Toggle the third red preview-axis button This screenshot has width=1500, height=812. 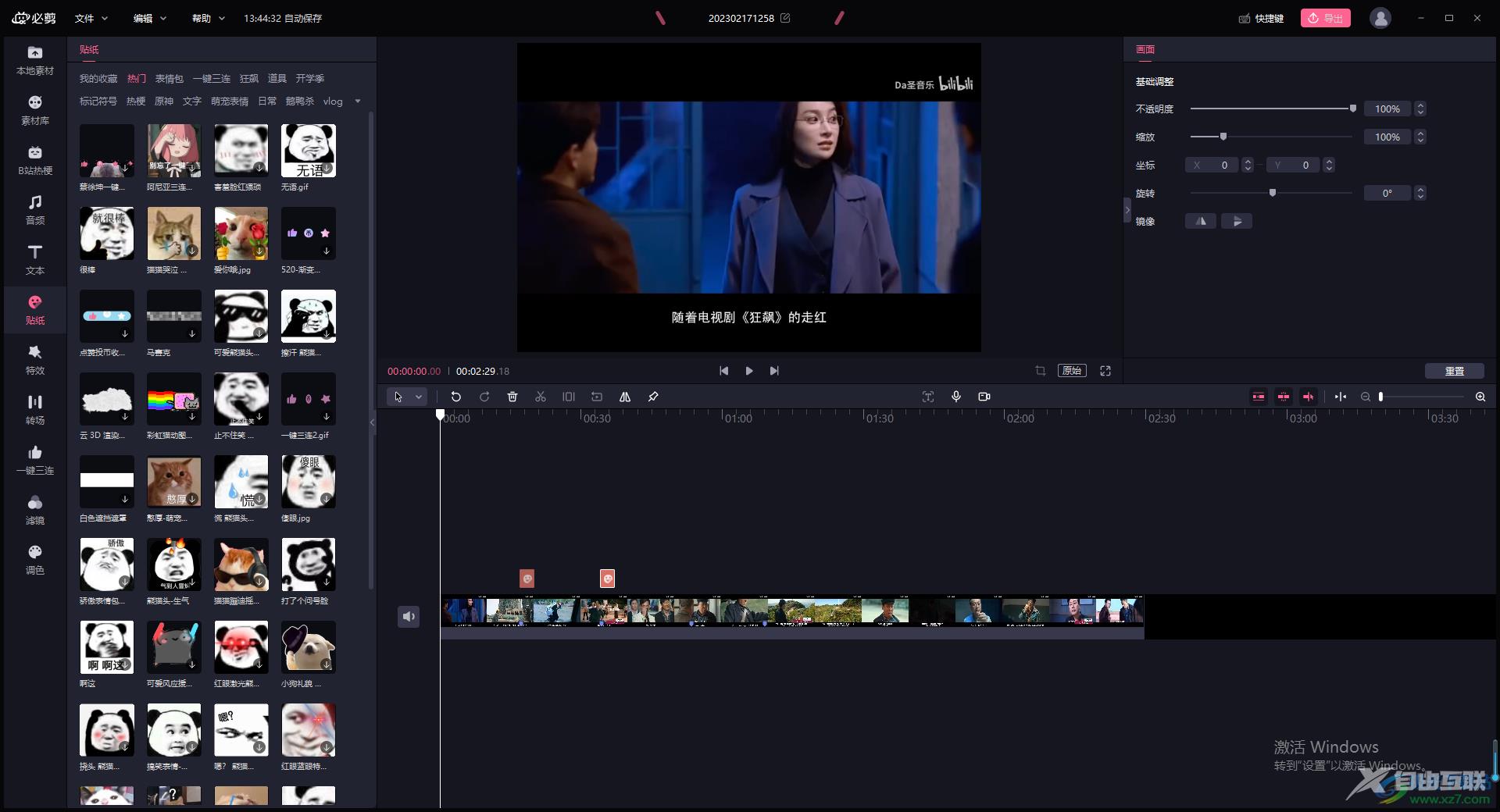click(1309, 397)
